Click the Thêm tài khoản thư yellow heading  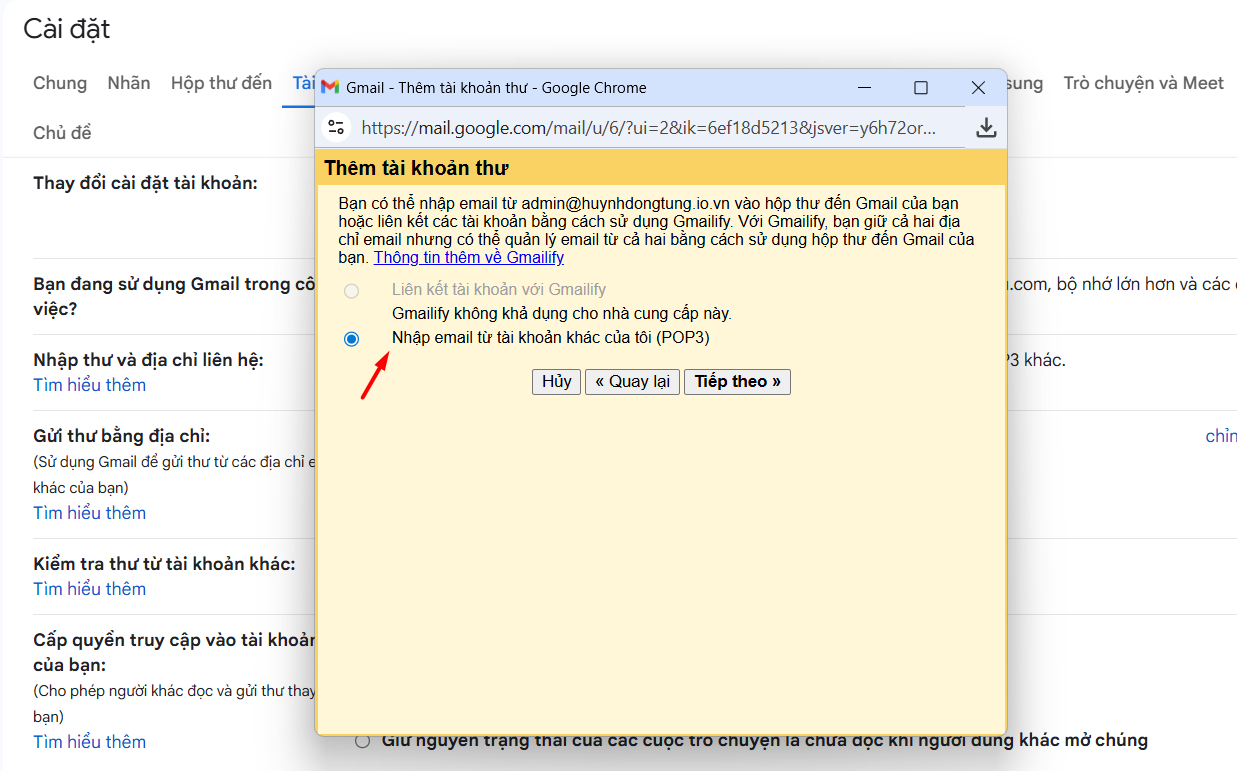click(x=417, y=168)
